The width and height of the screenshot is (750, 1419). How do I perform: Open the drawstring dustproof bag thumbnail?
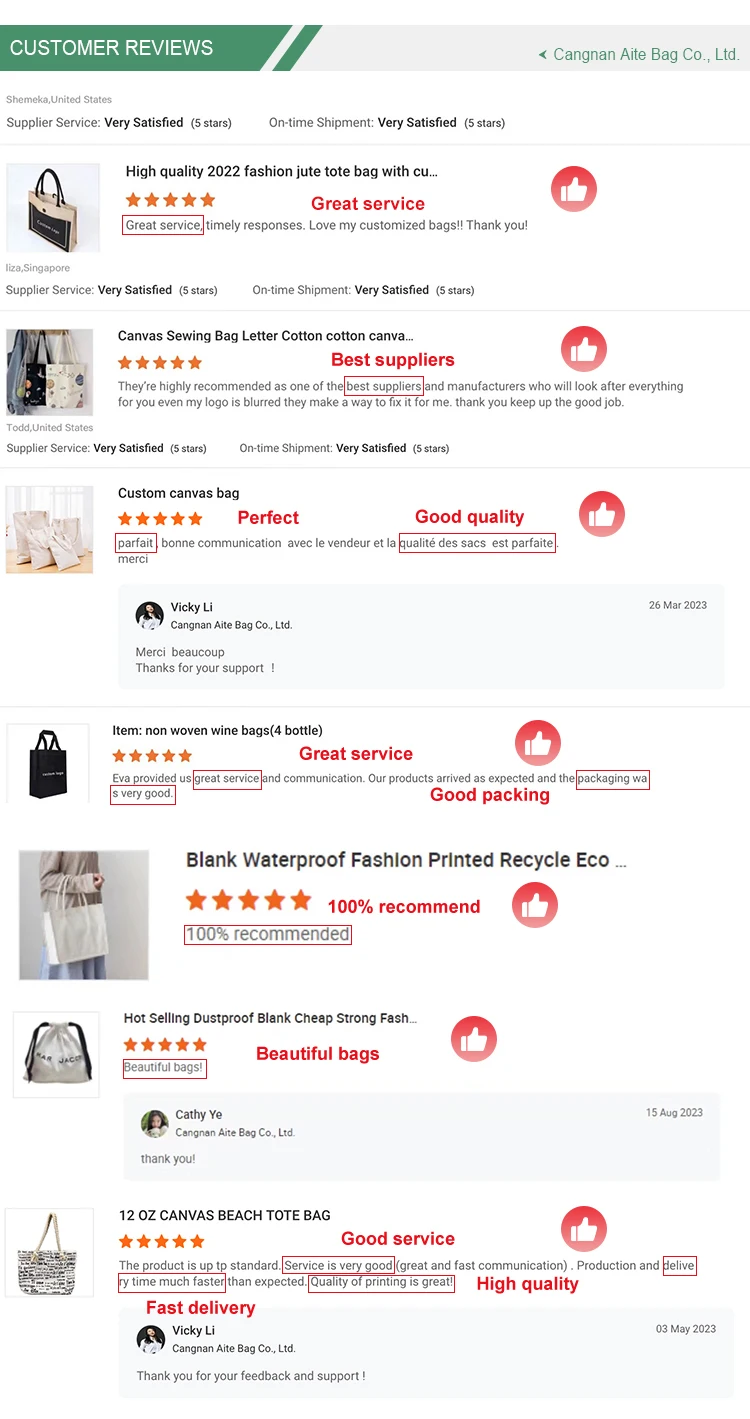[56, 1054]
